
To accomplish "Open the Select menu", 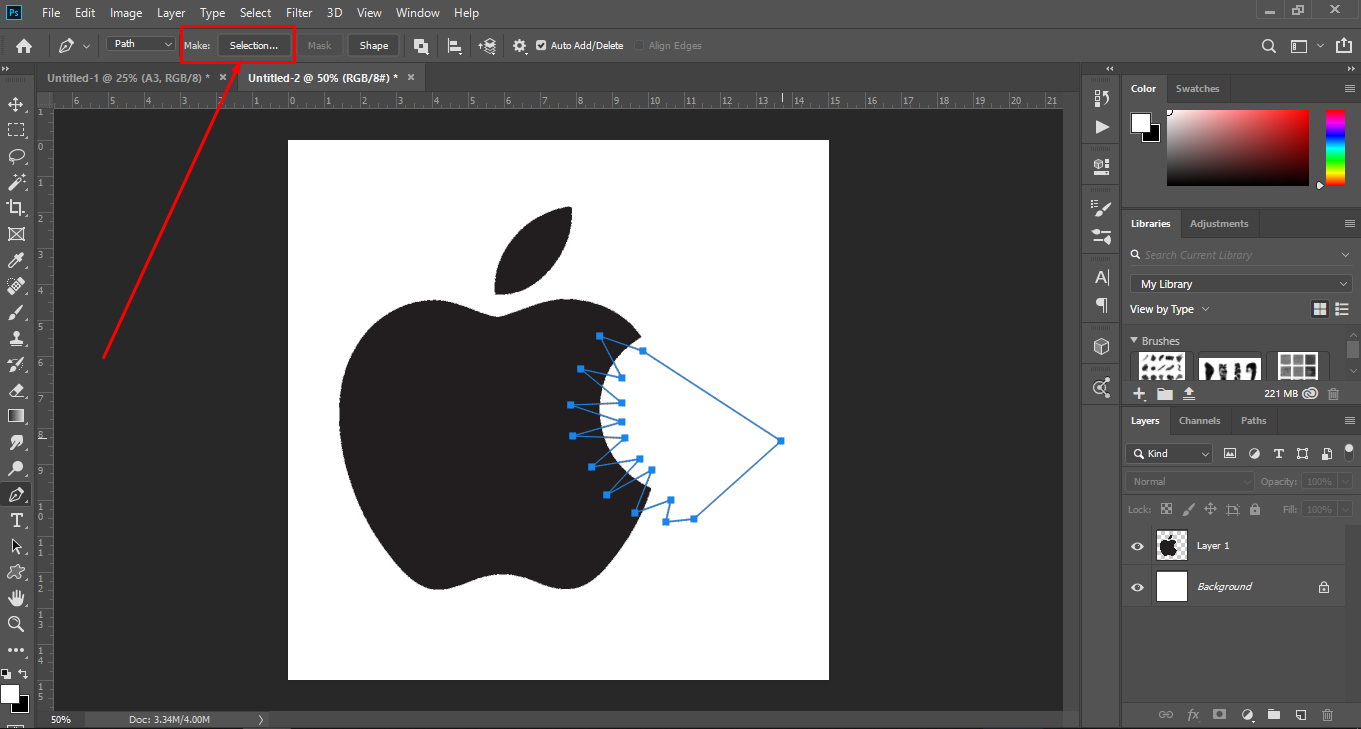I will coord(255,13).
